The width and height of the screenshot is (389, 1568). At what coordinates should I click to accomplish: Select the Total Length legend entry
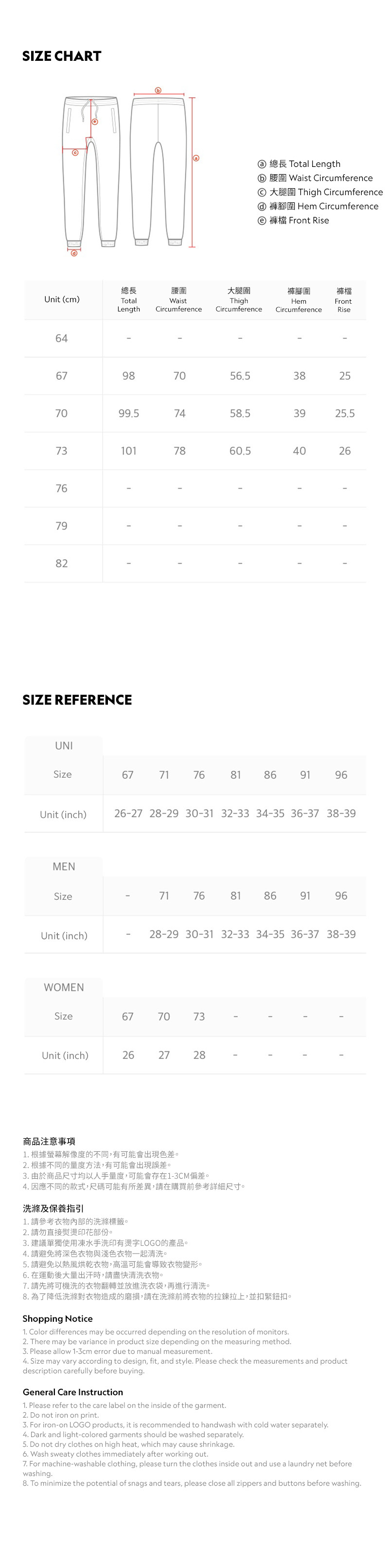point(299,164)
